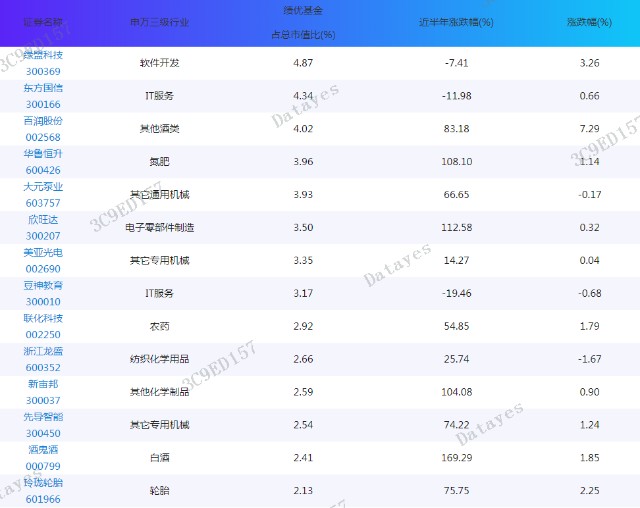Click the 申万三级行业 column header
640x508 pixels.
(x=159, y=22)
